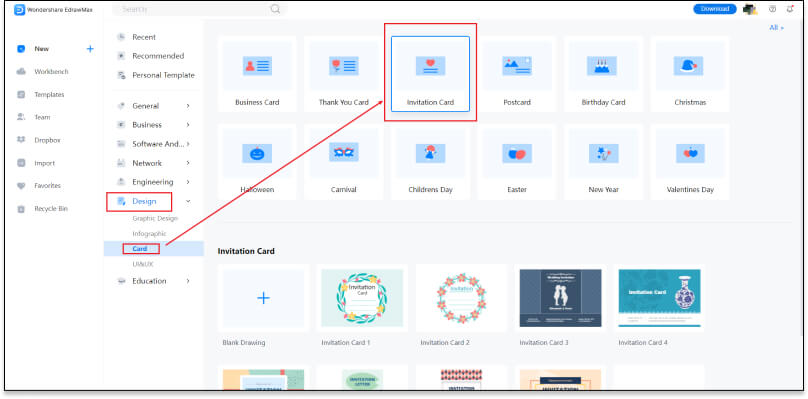Screen dimensions: 808x399
Task: Open Favorites in the left sidebar
Action: click(x=47, y=186)
